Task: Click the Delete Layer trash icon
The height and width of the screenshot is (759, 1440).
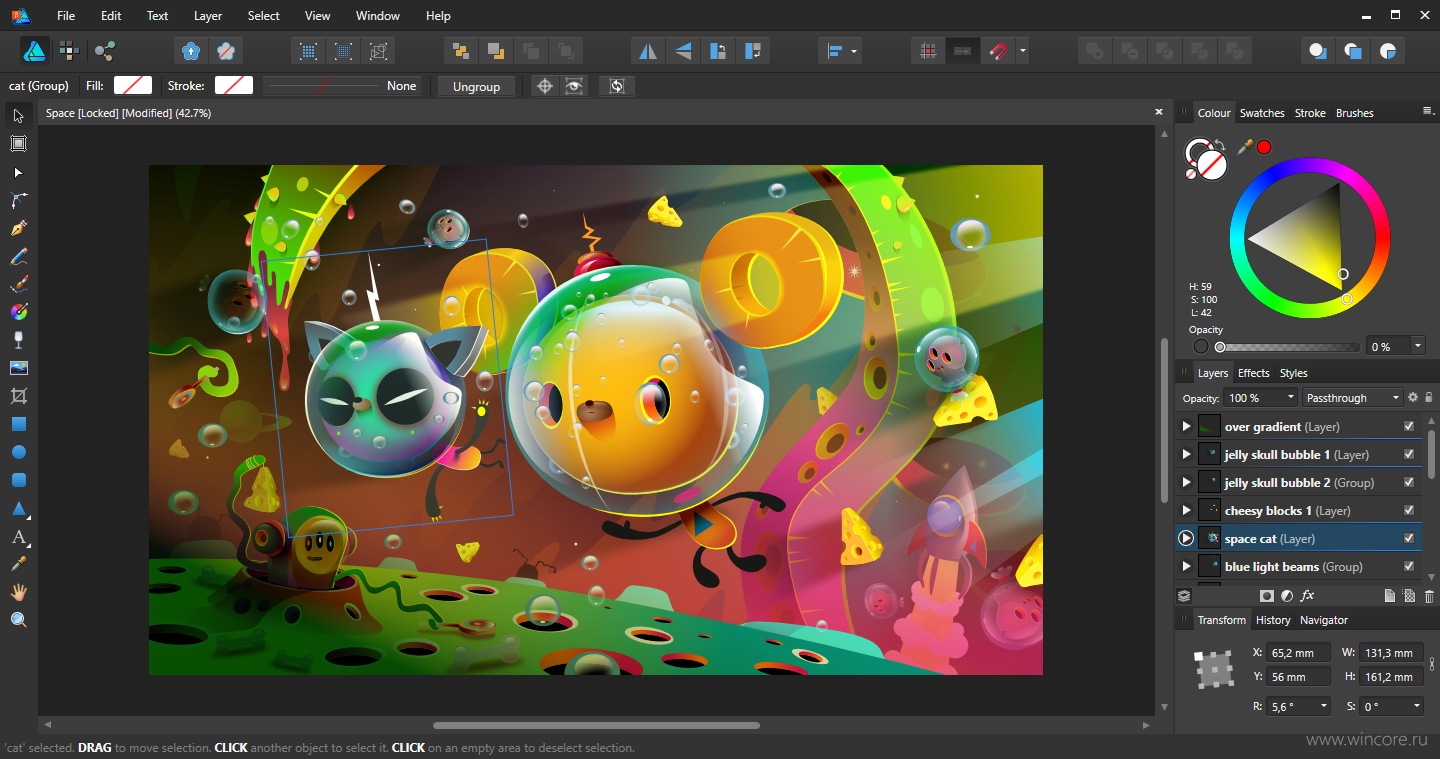Action: click(1429, 596)
